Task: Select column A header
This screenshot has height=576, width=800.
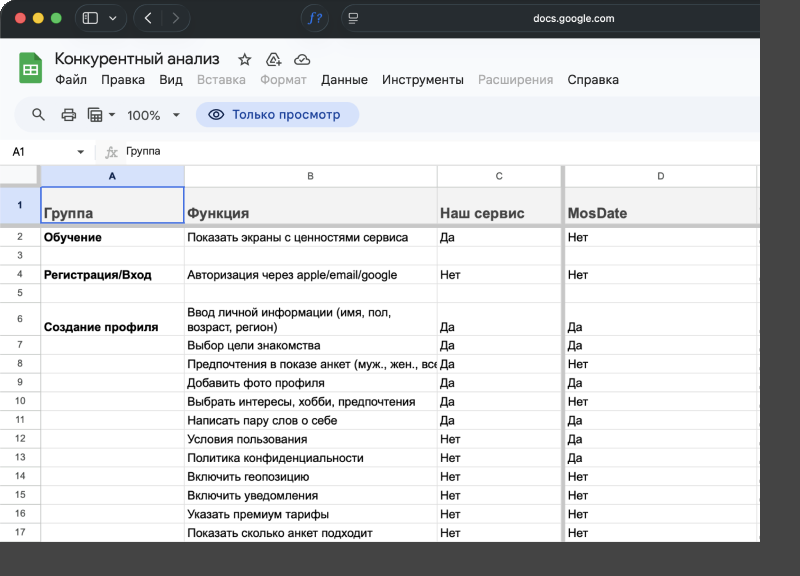Action: [x=112, y=176]
